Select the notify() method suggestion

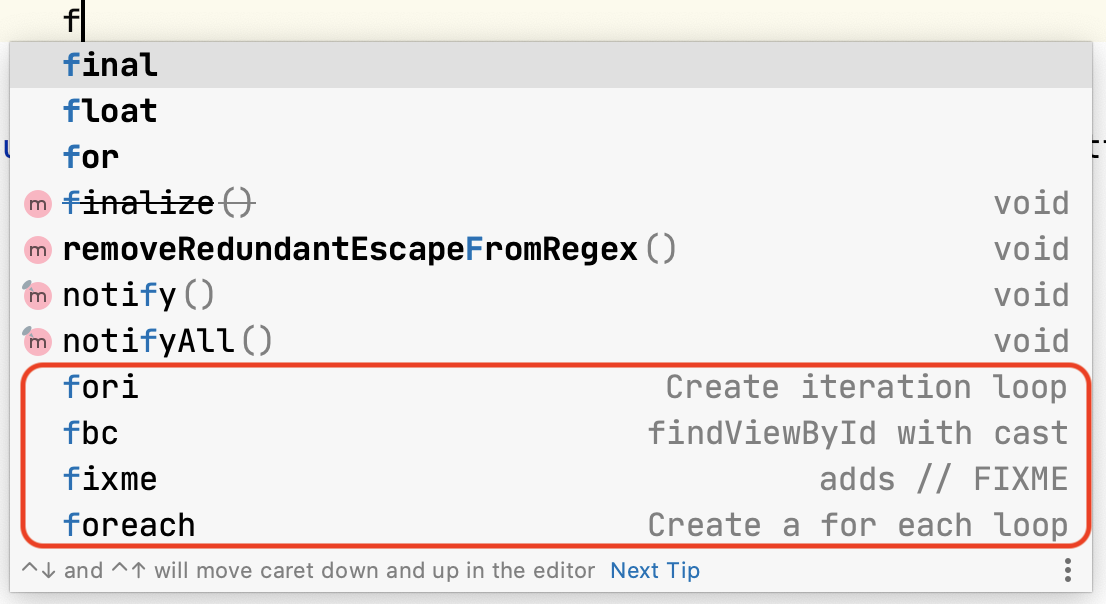[139, 295]
